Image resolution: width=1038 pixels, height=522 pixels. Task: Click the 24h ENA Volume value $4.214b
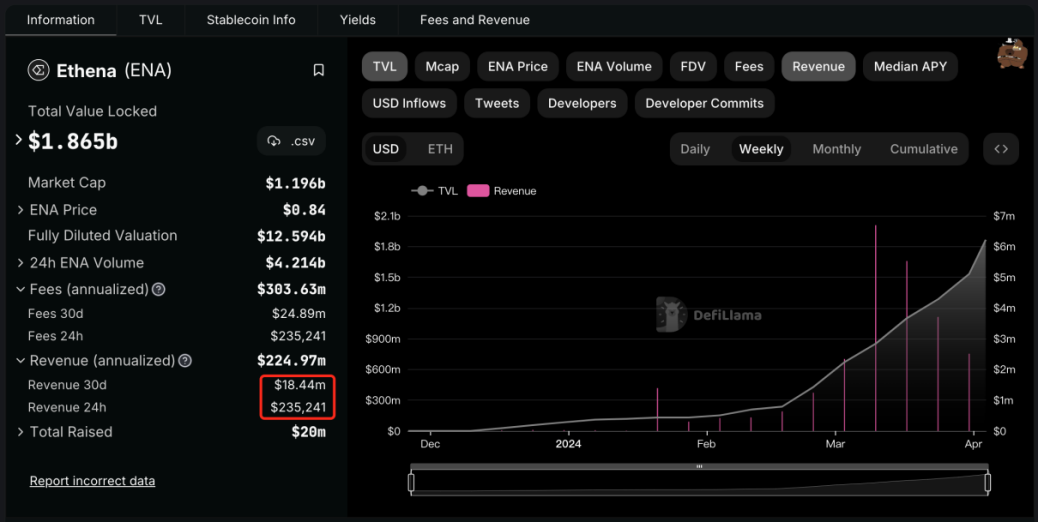(x=295, y=263)
